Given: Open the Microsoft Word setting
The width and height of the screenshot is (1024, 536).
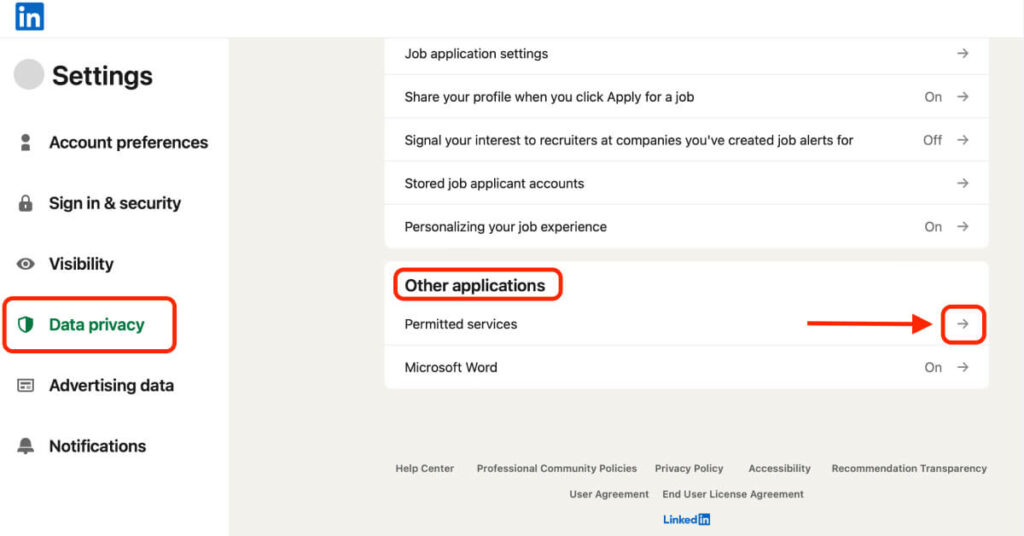Looking at the screenshot, I should 686,368.
